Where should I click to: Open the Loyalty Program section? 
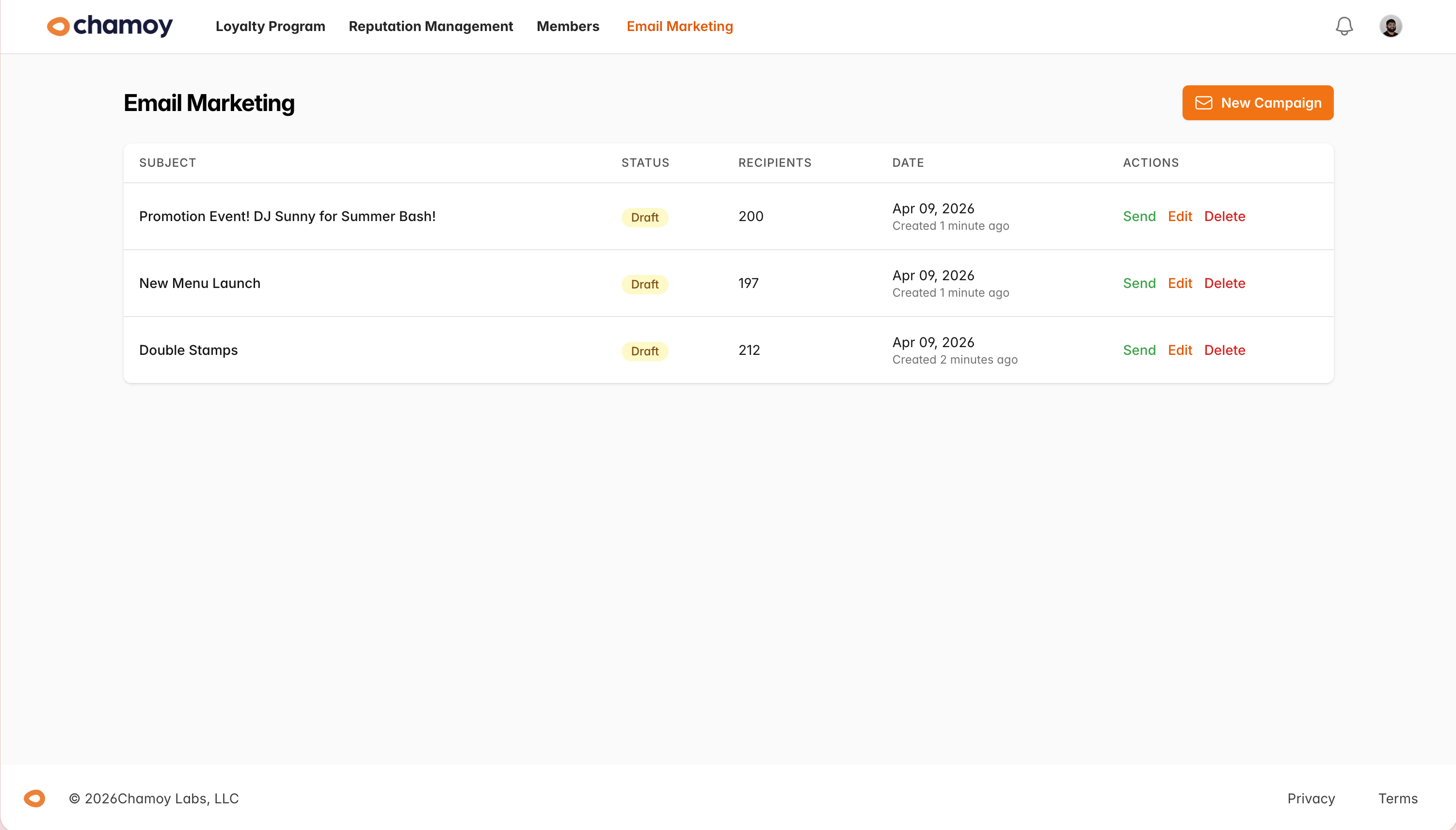tap(270, 26)
